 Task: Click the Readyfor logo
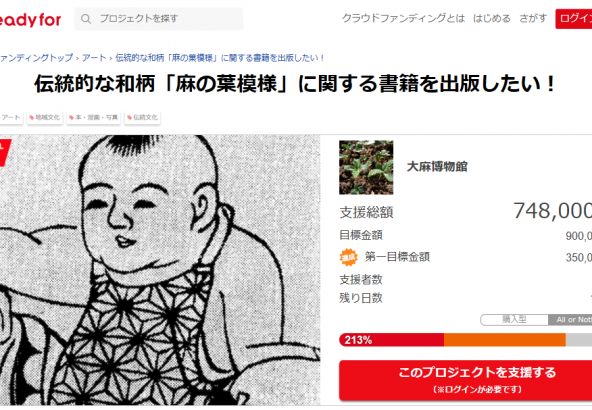pos(30,19)
